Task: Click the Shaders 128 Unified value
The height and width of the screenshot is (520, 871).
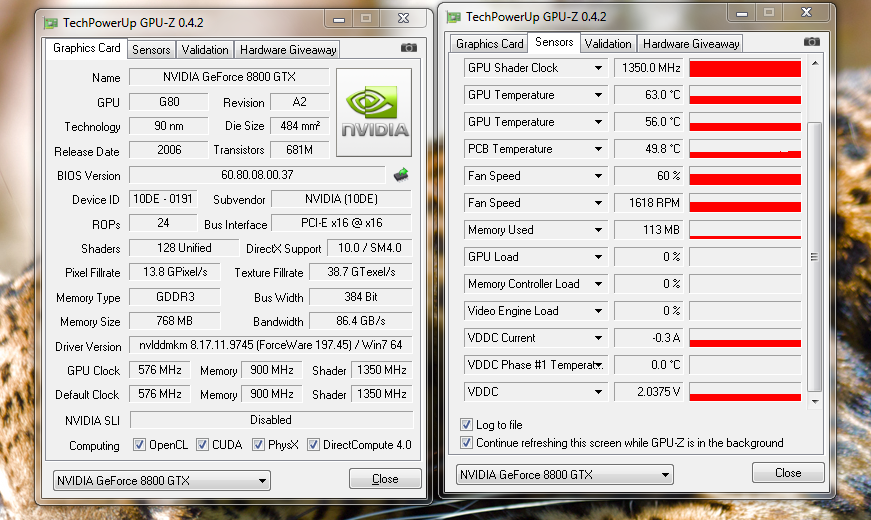Action: tap(184, 248)
